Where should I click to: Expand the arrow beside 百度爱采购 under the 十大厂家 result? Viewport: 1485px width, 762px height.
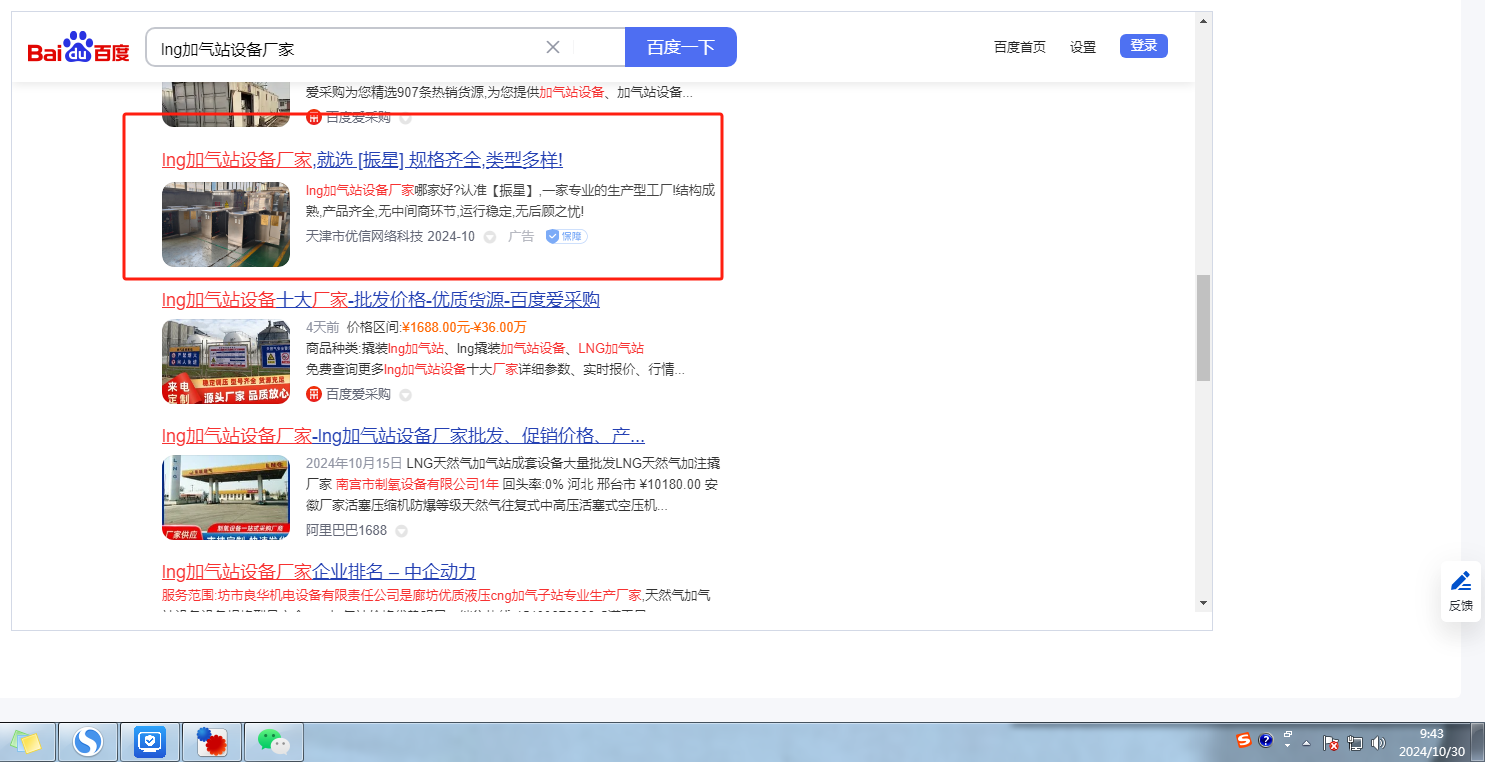point(405,395)
